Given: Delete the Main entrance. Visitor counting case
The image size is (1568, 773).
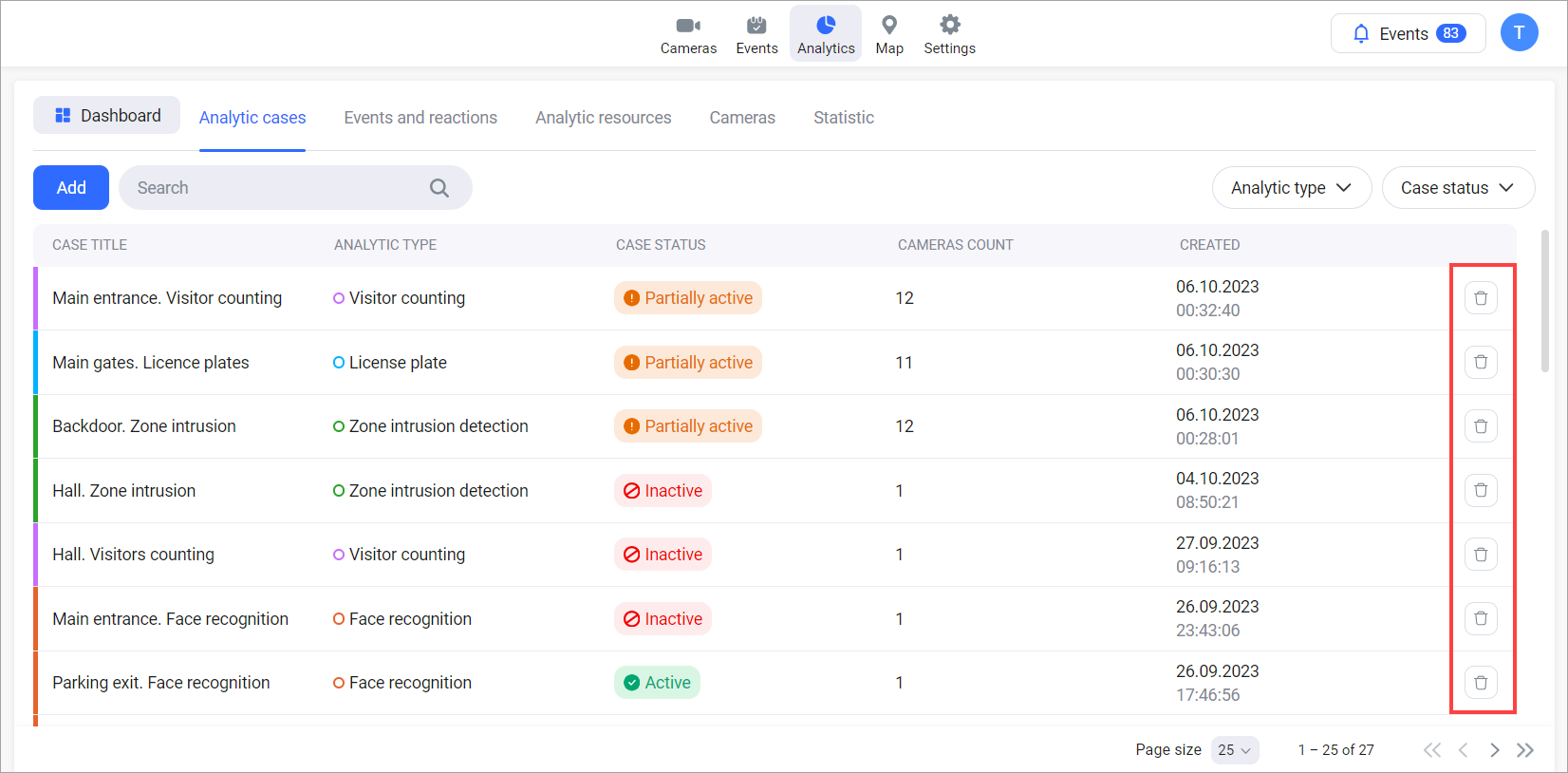Looking at the screenshot, I should click(x=1480, y=298).
